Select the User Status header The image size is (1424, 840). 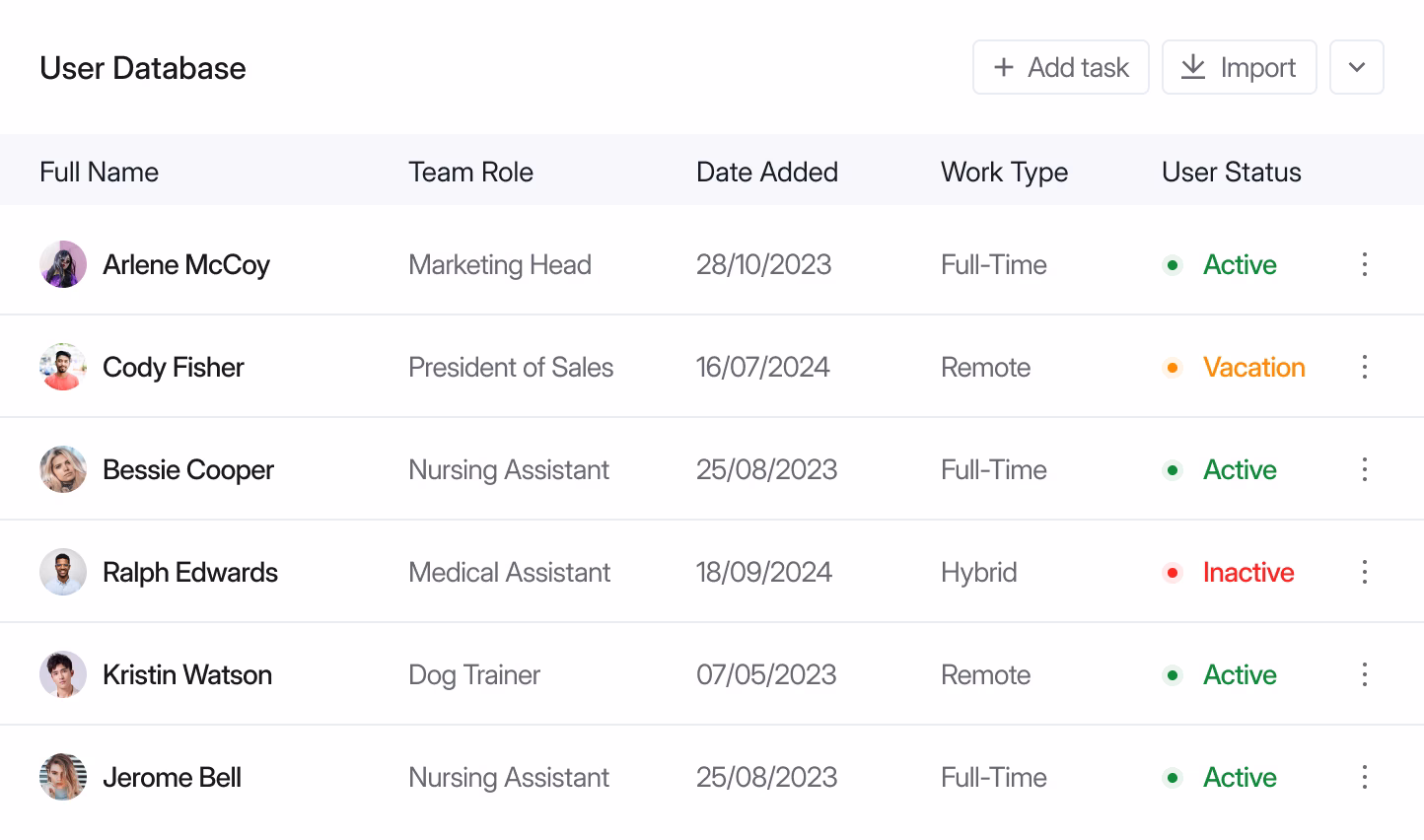click(1231, 172)
